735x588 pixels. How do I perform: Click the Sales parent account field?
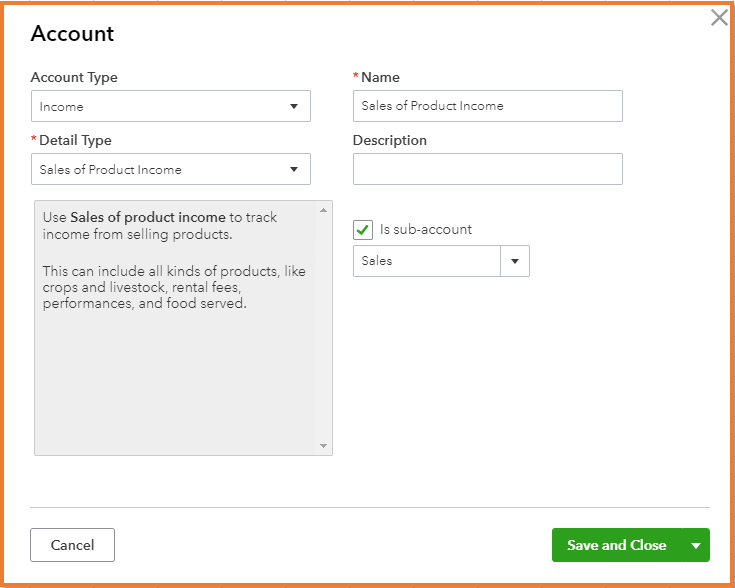click(427, 261)
